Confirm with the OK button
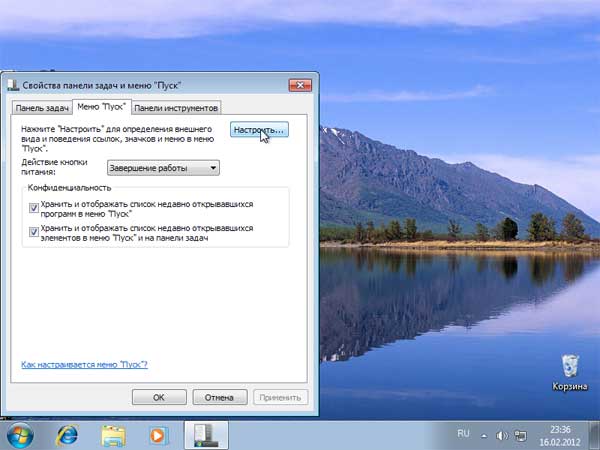 pyautogui.click(x=159, y=397)
